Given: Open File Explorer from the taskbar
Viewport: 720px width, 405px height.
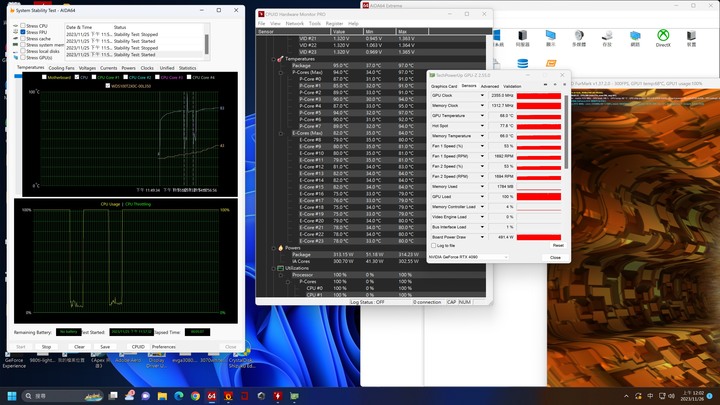Looking at the screenshot, I should pos(162,396).
